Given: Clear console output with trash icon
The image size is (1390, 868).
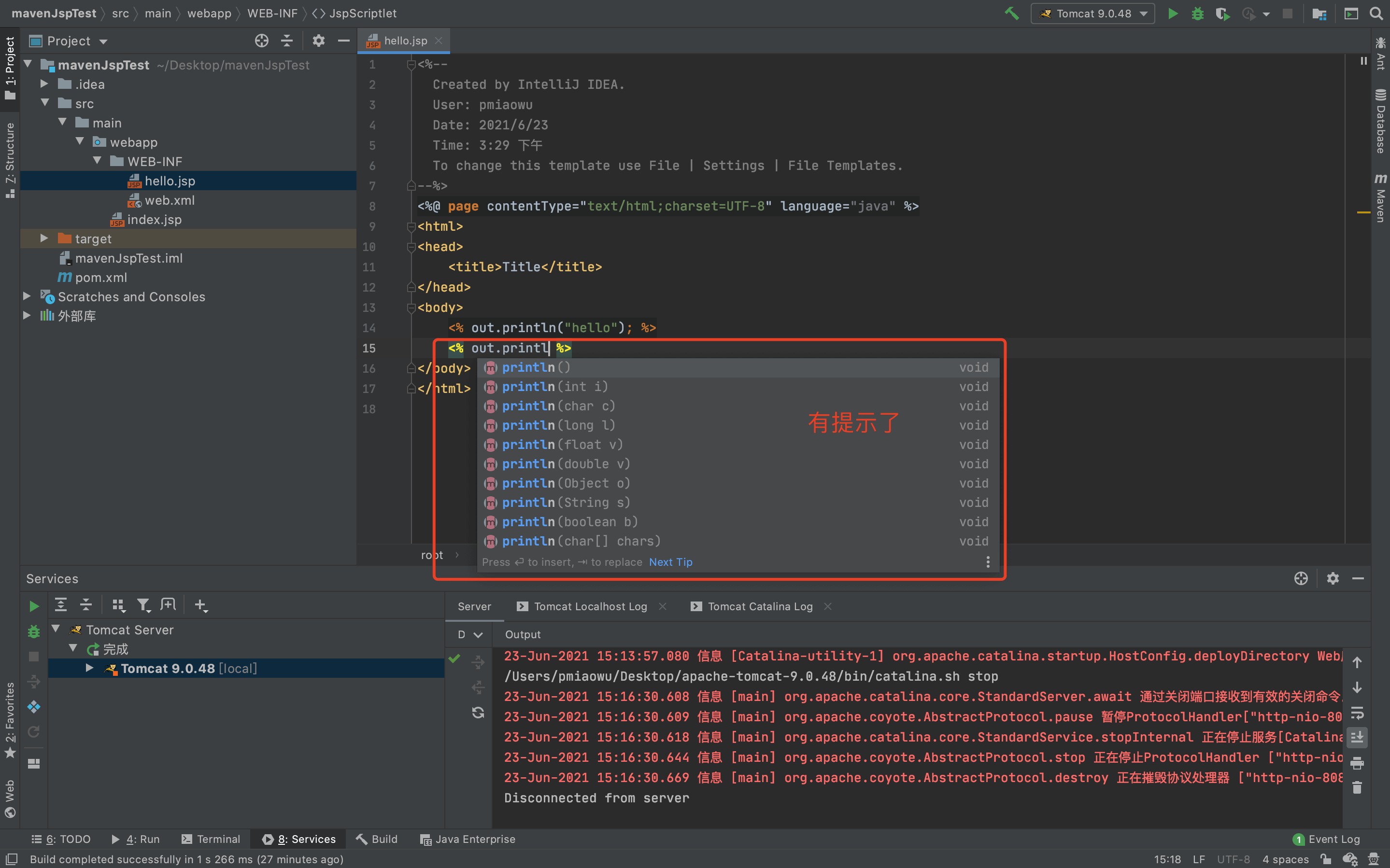Looking at the screenshot, I should tap(1357, 788).
